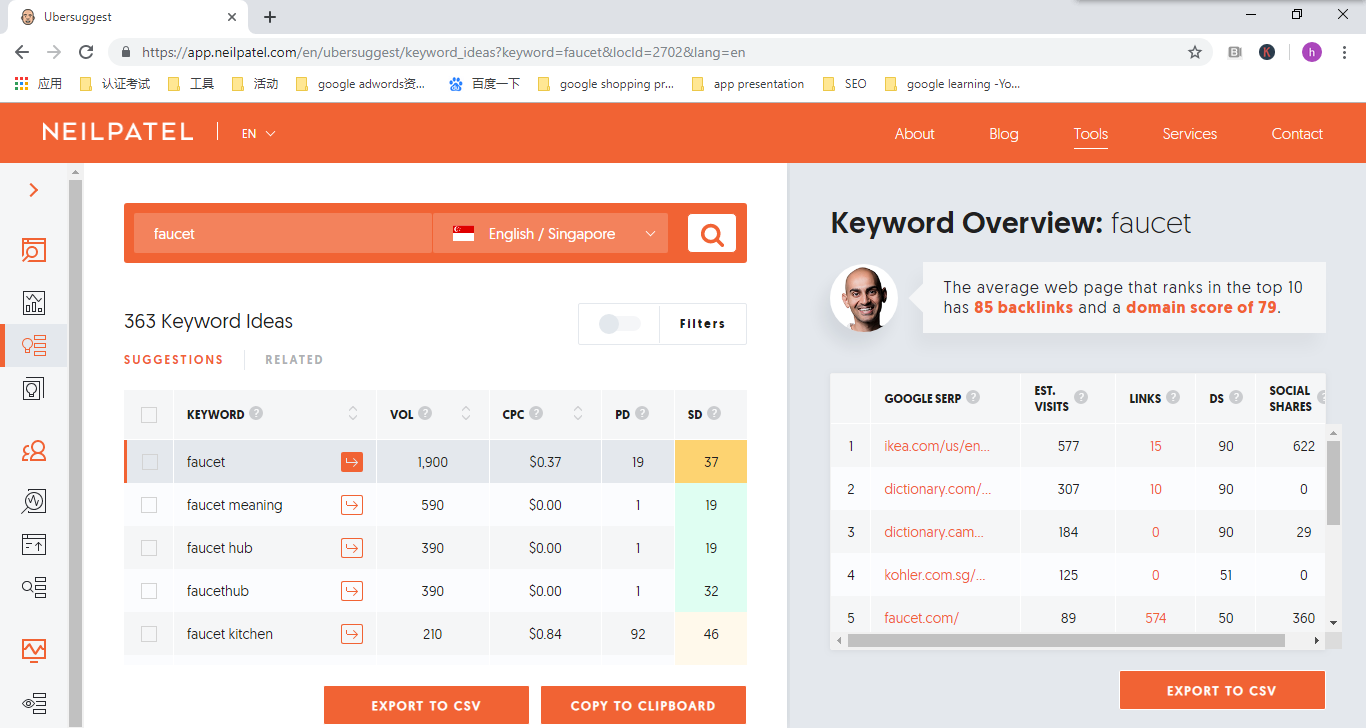Click the Chrome address bar URL
This screenshot has height=728, width=1366.
(x=443, y=52)
